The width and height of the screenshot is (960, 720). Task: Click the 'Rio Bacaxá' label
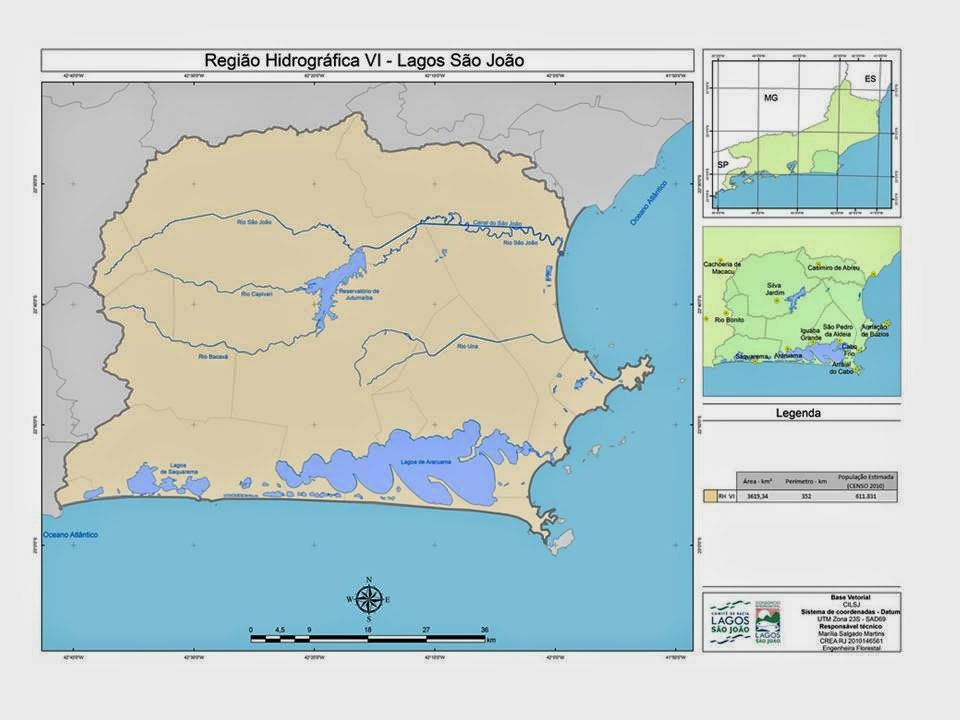click(x=213, y=356)
